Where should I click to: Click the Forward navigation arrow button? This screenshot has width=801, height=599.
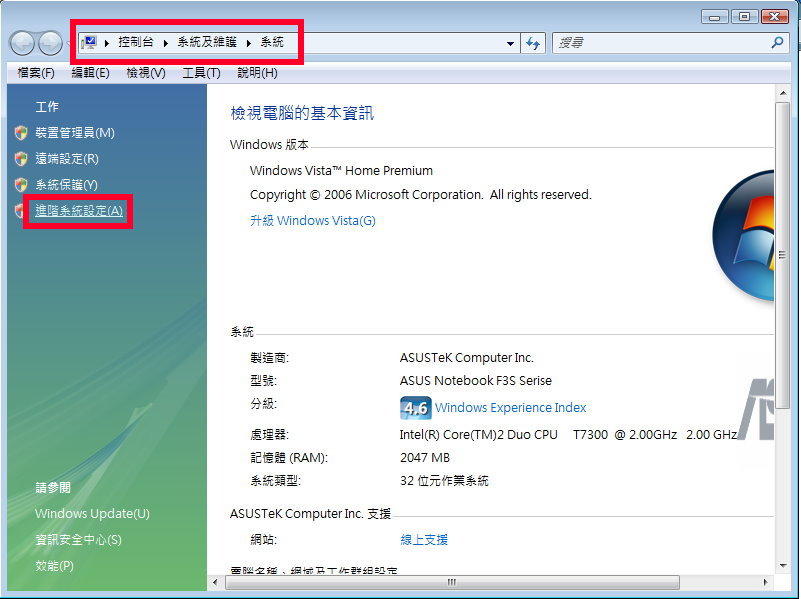coord(51,43)
